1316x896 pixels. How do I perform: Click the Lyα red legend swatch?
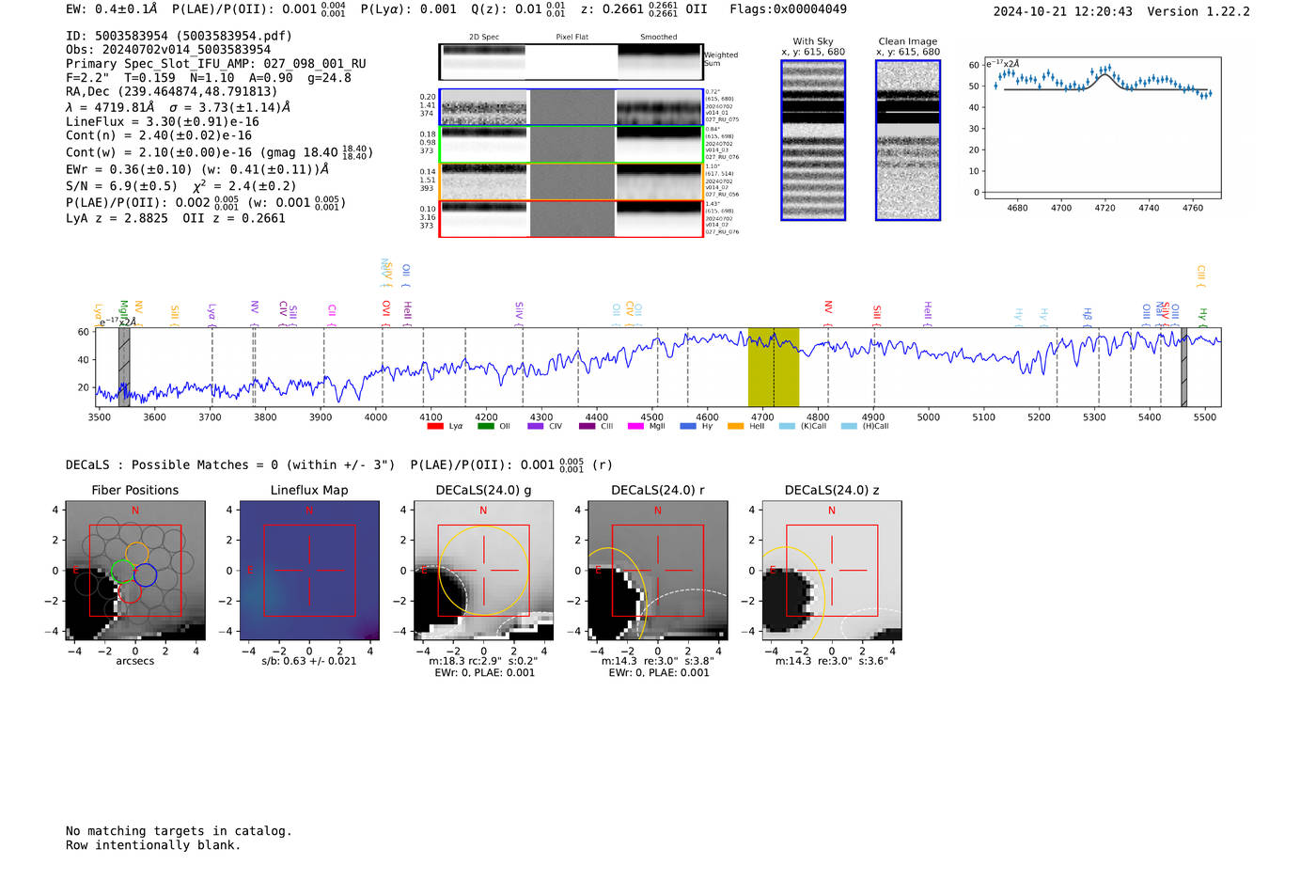435,426
